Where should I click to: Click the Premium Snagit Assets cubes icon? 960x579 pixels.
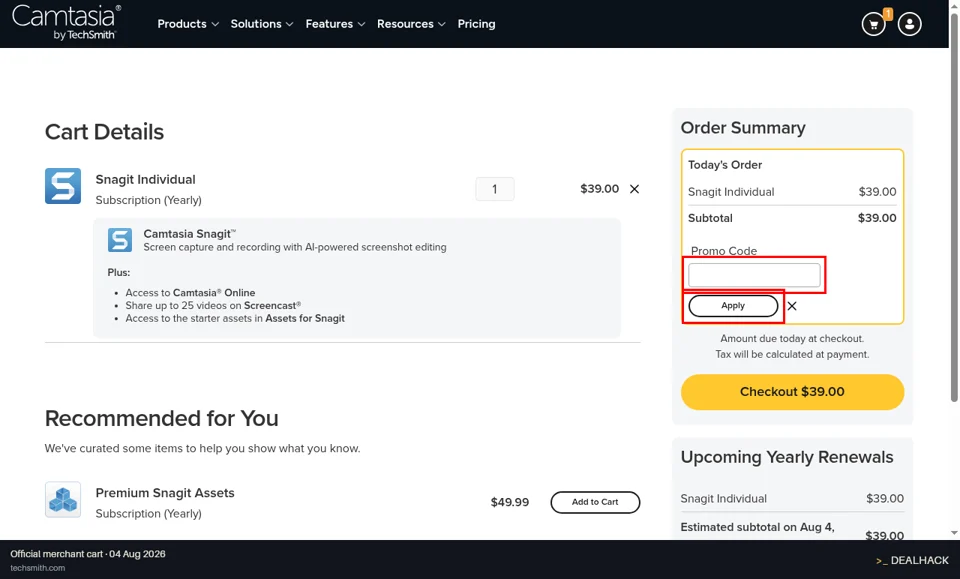(x=62, y=499)
